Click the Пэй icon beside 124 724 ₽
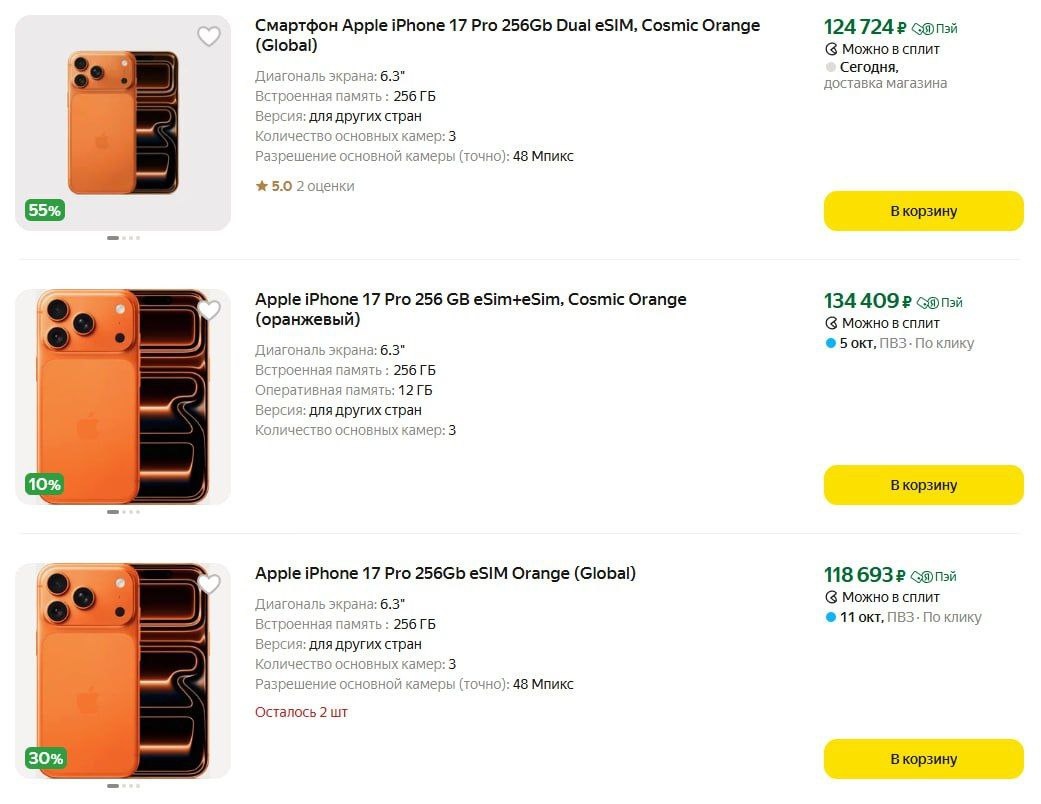The width and height of the screenshot is (1041, 804). [x=923, y=29]
